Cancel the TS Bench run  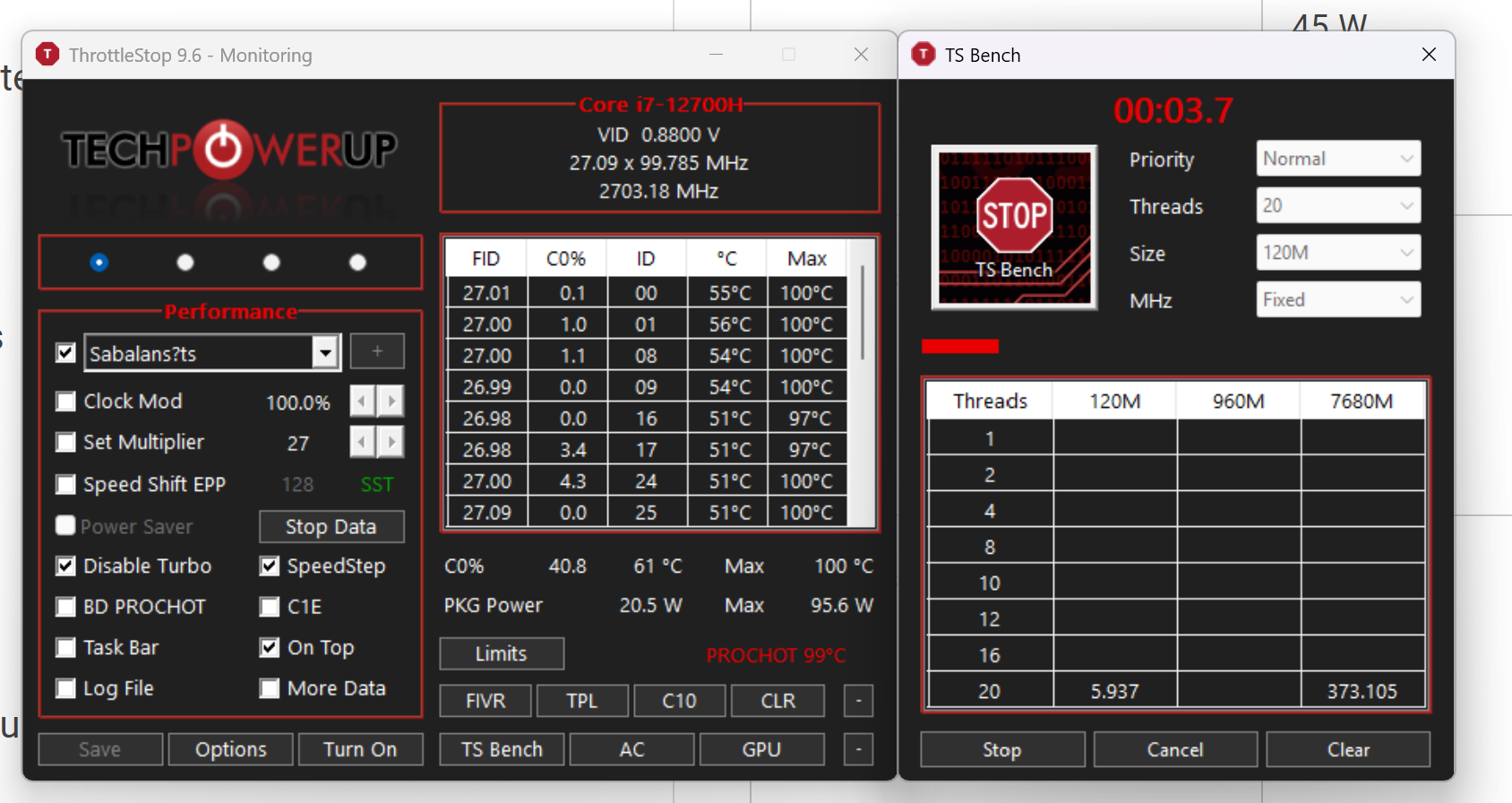[1175, 749]
